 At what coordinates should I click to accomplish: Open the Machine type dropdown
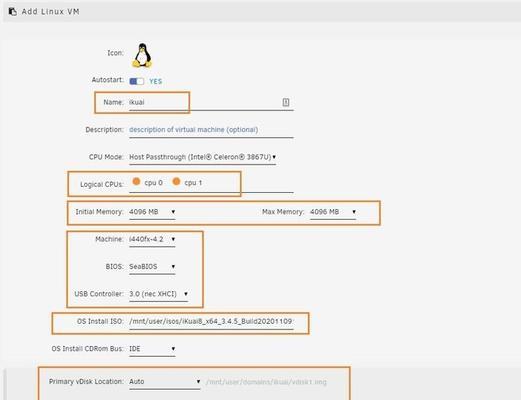click(x=152, y=239)
